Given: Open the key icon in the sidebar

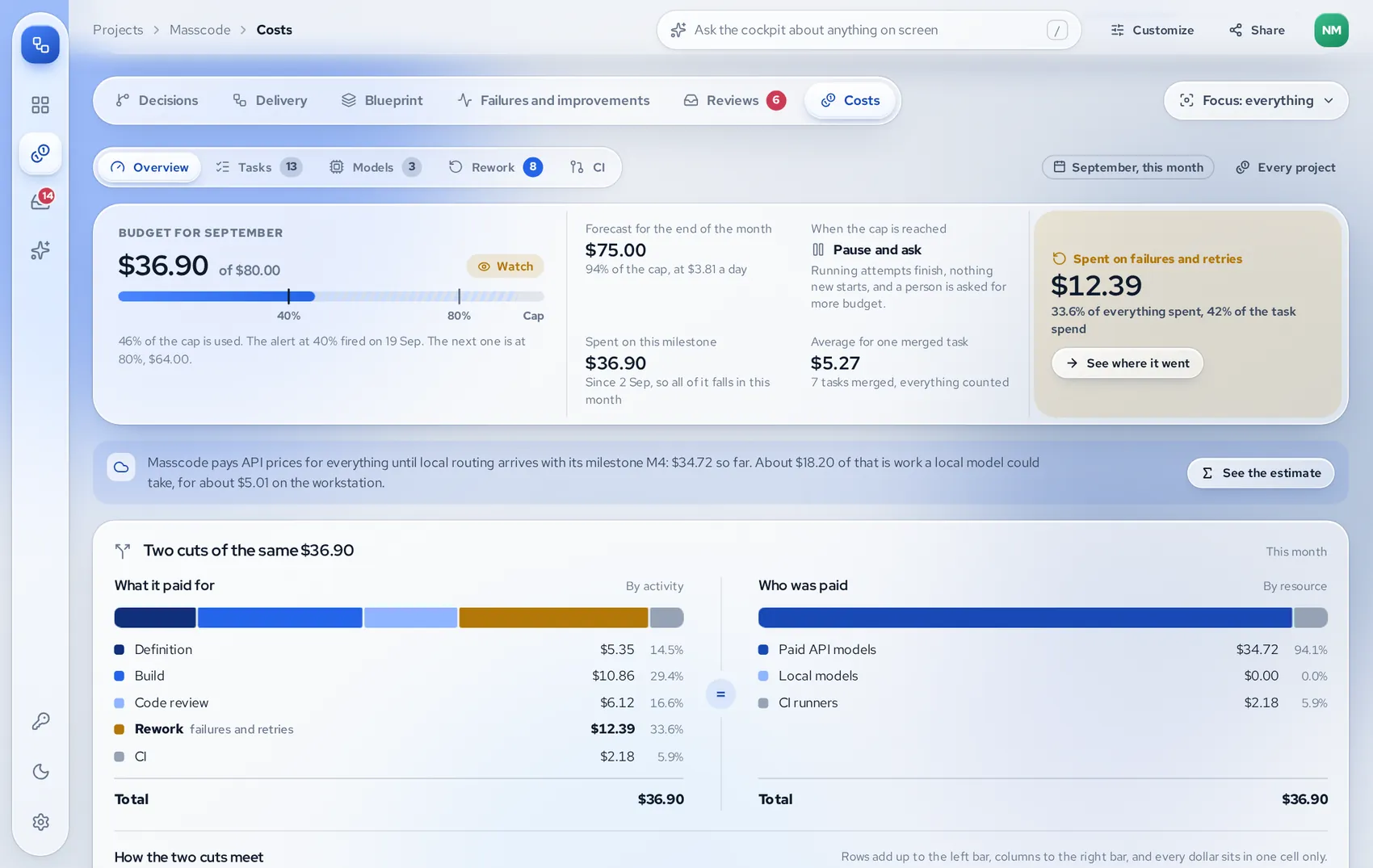Looking at the screenshot, I should tap(40, 721).
